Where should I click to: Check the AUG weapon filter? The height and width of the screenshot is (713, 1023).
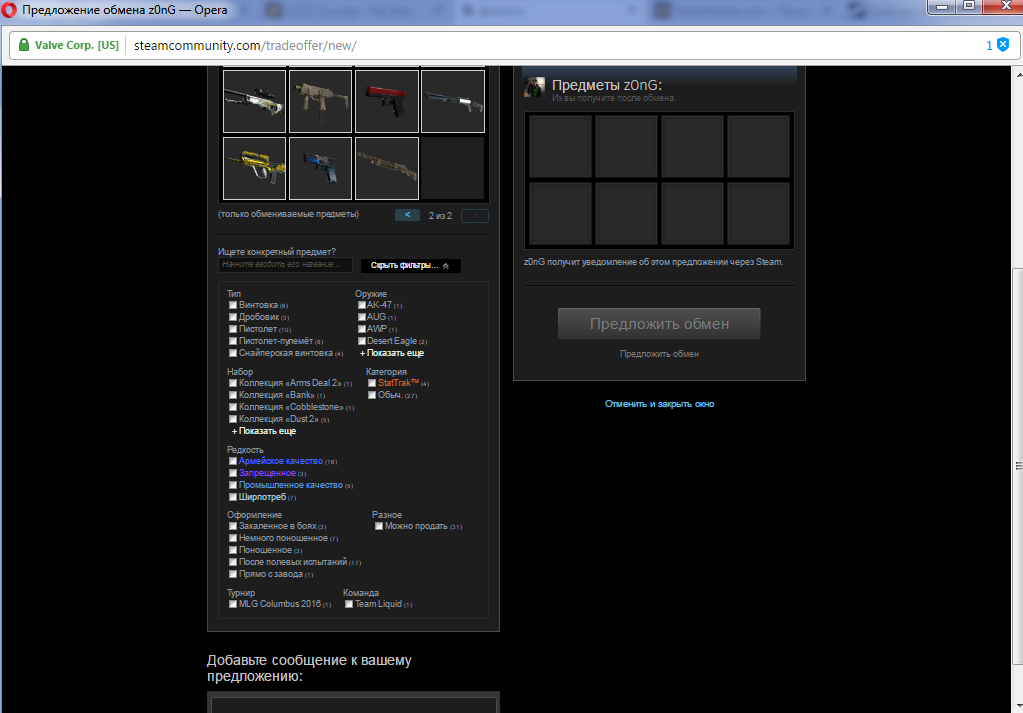pyautogui.click(x=361, y=317)
